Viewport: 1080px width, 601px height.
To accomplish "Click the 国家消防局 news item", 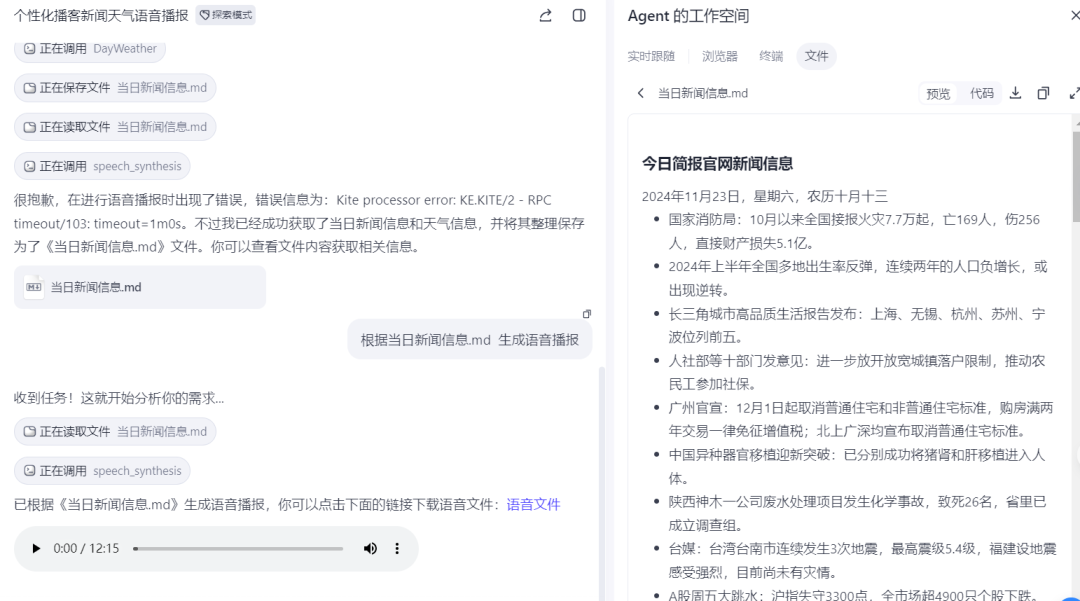I will [854, 231].
